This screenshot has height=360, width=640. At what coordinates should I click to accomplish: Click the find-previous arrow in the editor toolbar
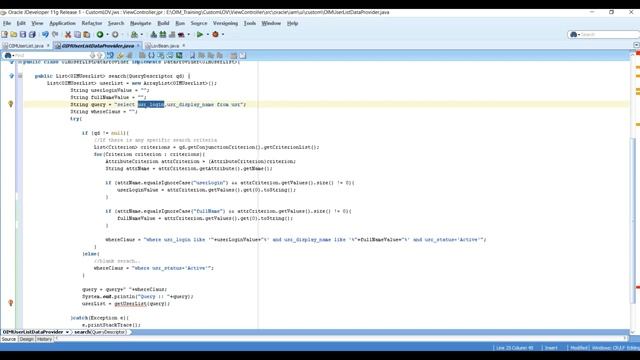pos(99,55)
